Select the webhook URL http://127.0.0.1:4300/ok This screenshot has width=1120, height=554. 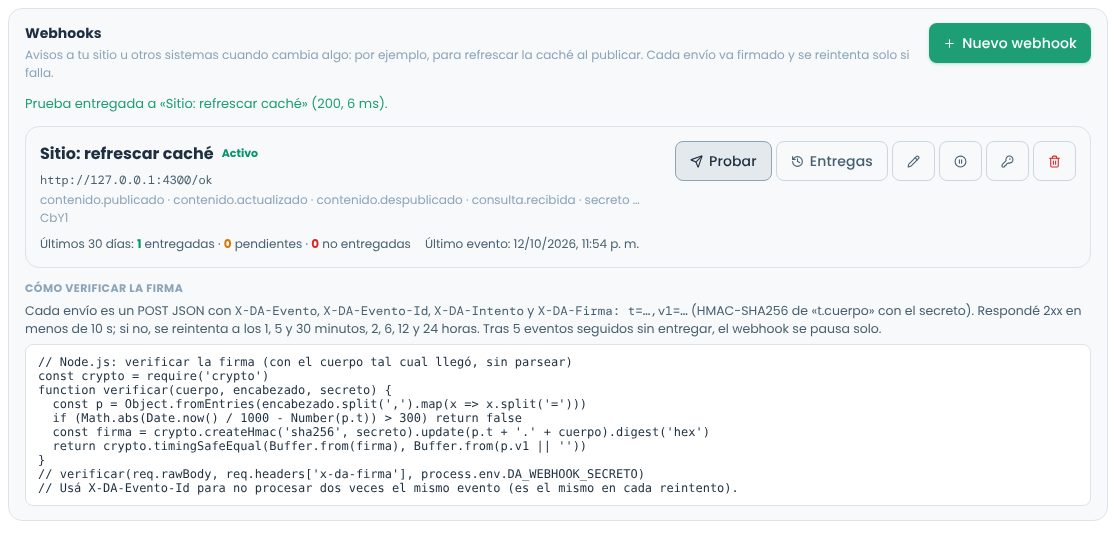coord(126,180)
